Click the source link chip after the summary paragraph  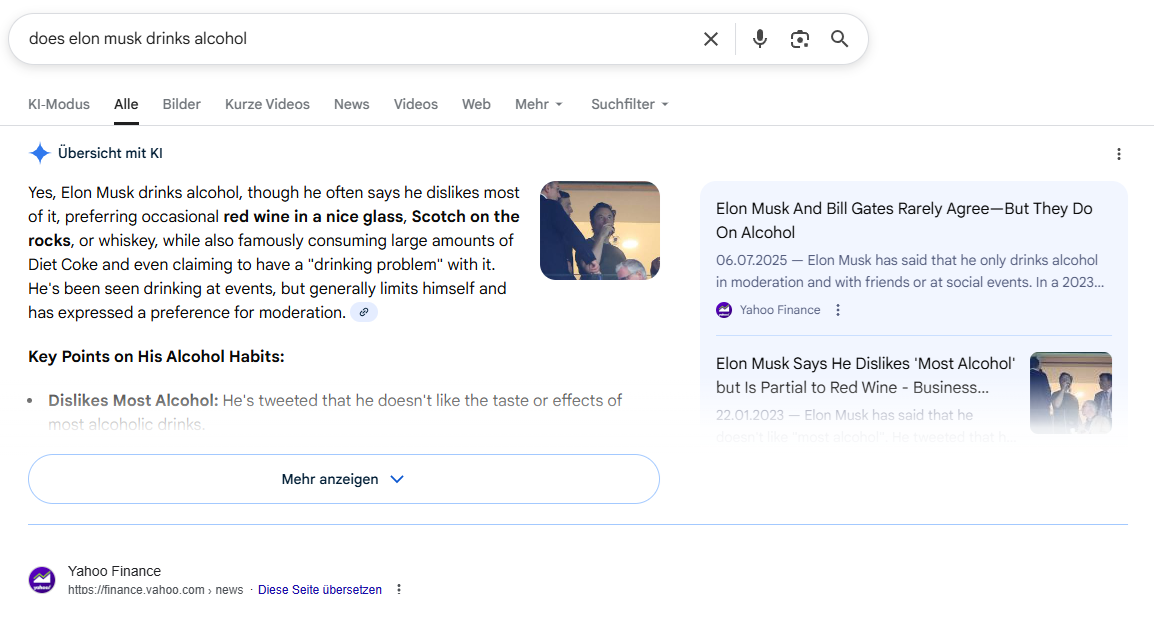pos(364,313)
